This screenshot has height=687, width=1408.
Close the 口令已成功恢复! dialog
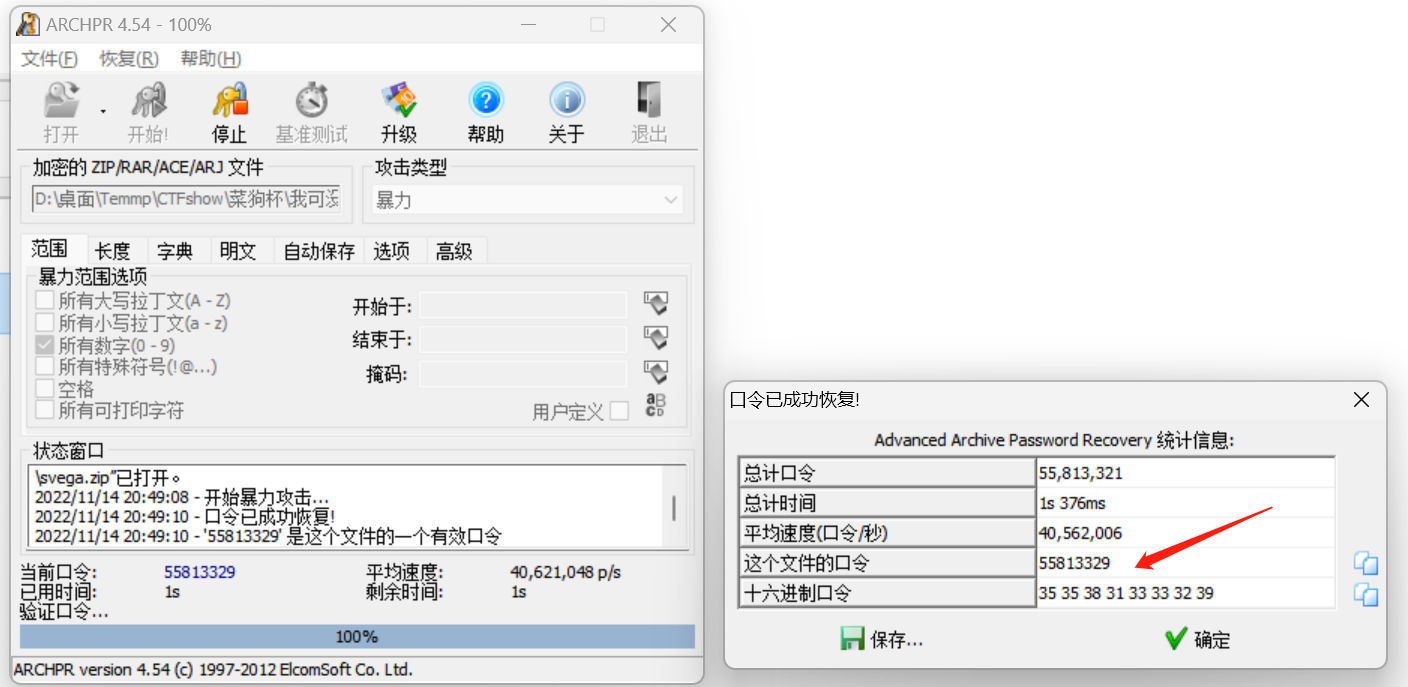[x=1361, y=400]
